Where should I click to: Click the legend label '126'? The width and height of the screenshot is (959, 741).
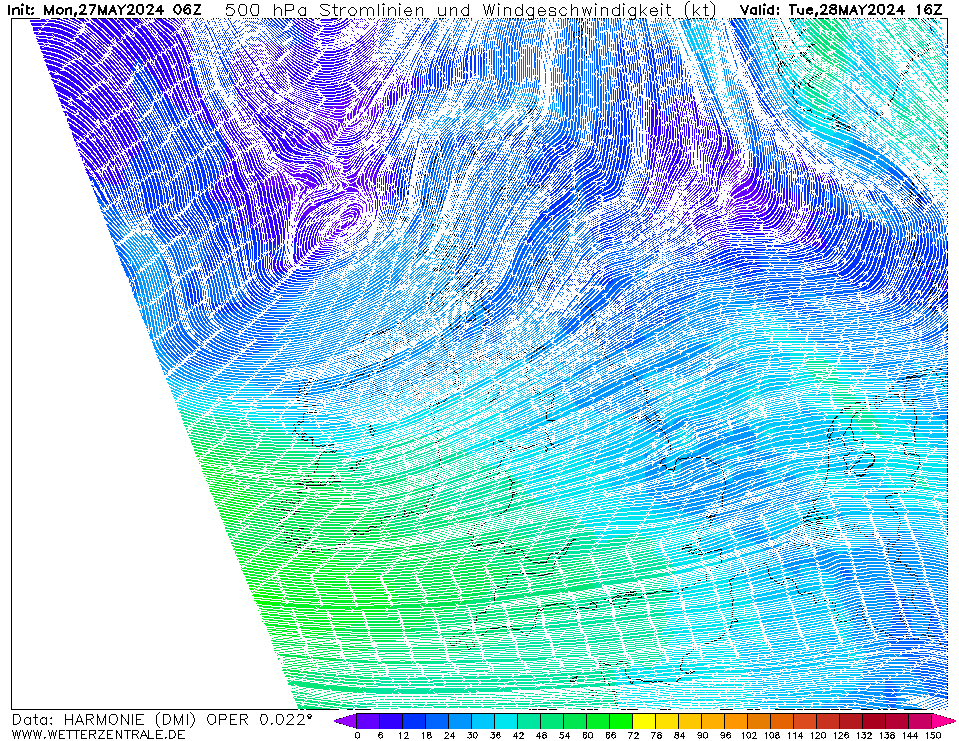tap(841, 735)
